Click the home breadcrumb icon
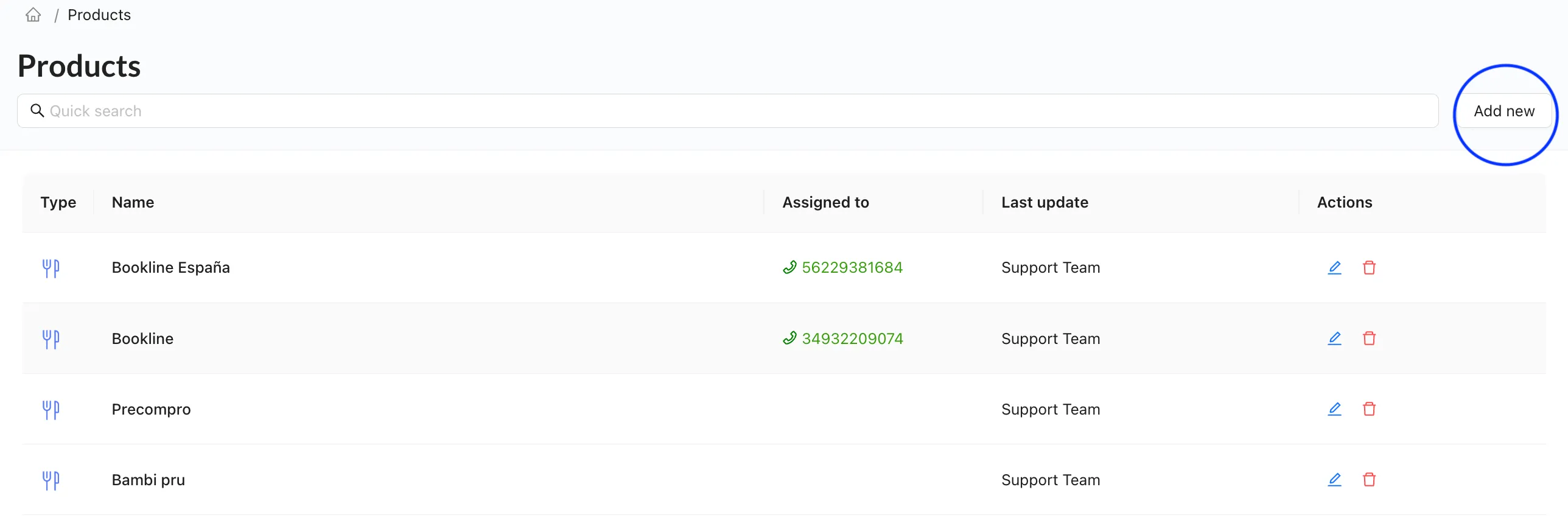Image resolution: width=1568 pixels, height=526 pixels. pyautogui.click(x=33, y=15)
